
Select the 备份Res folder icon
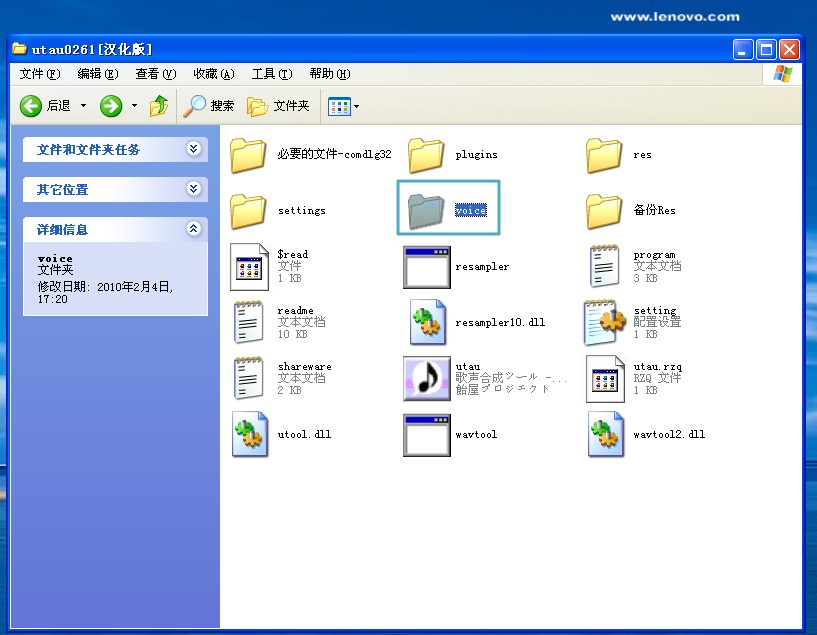[604, 211]
